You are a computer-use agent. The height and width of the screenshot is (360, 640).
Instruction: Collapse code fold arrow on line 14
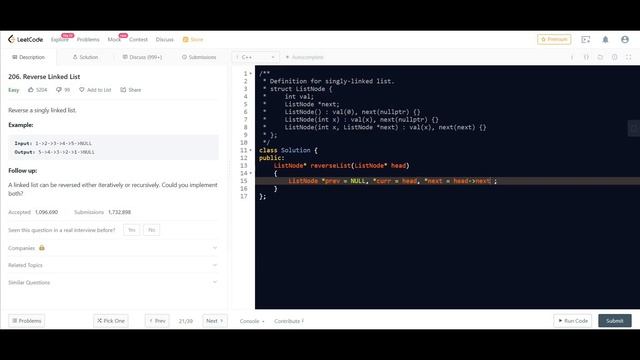[251, 173]
